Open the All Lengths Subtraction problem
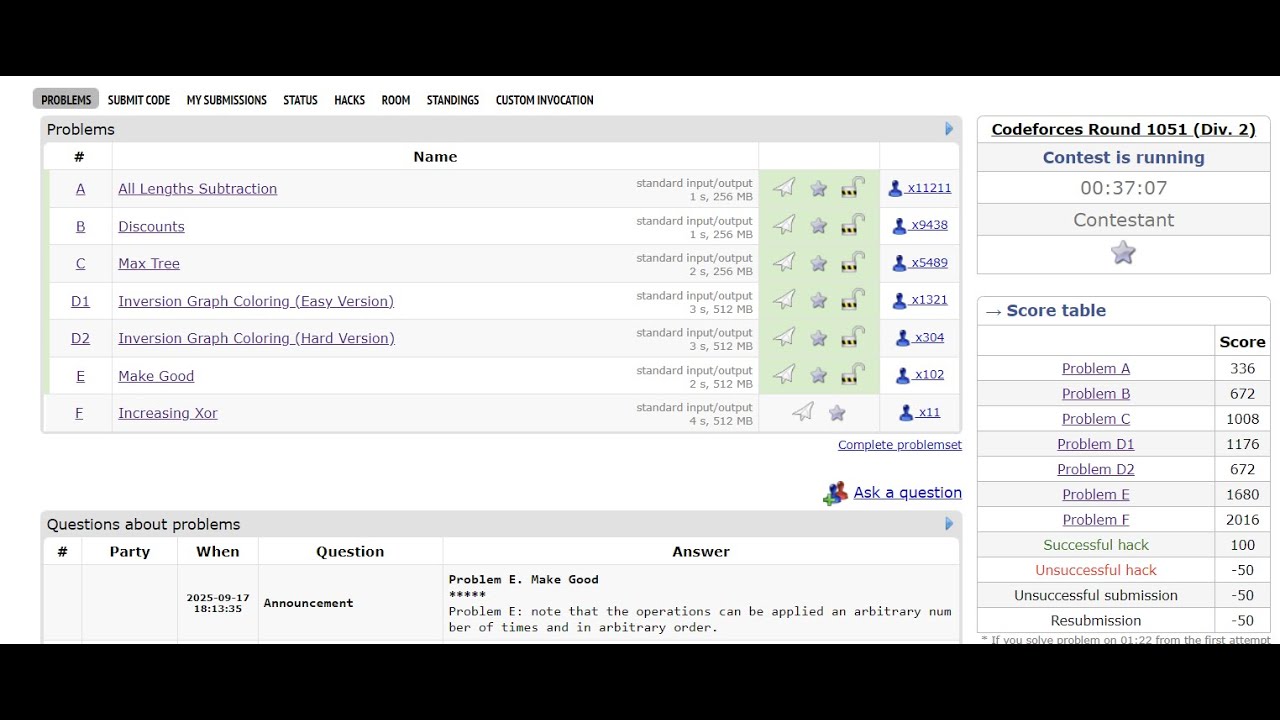Image resolution: width=1280 pixels, height=720 pixels. coord(198,189)
